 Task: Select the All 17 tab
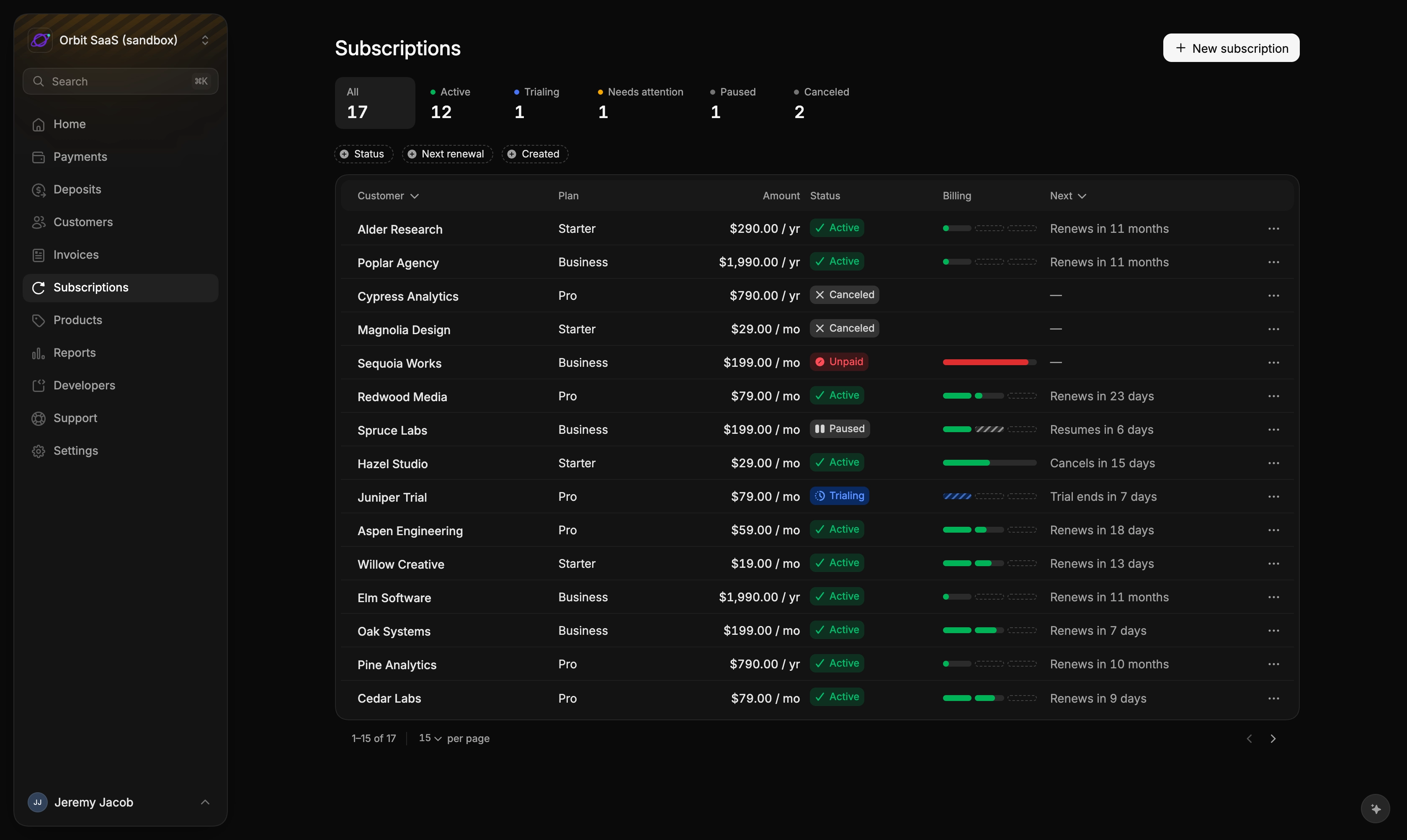coord(375,103)
